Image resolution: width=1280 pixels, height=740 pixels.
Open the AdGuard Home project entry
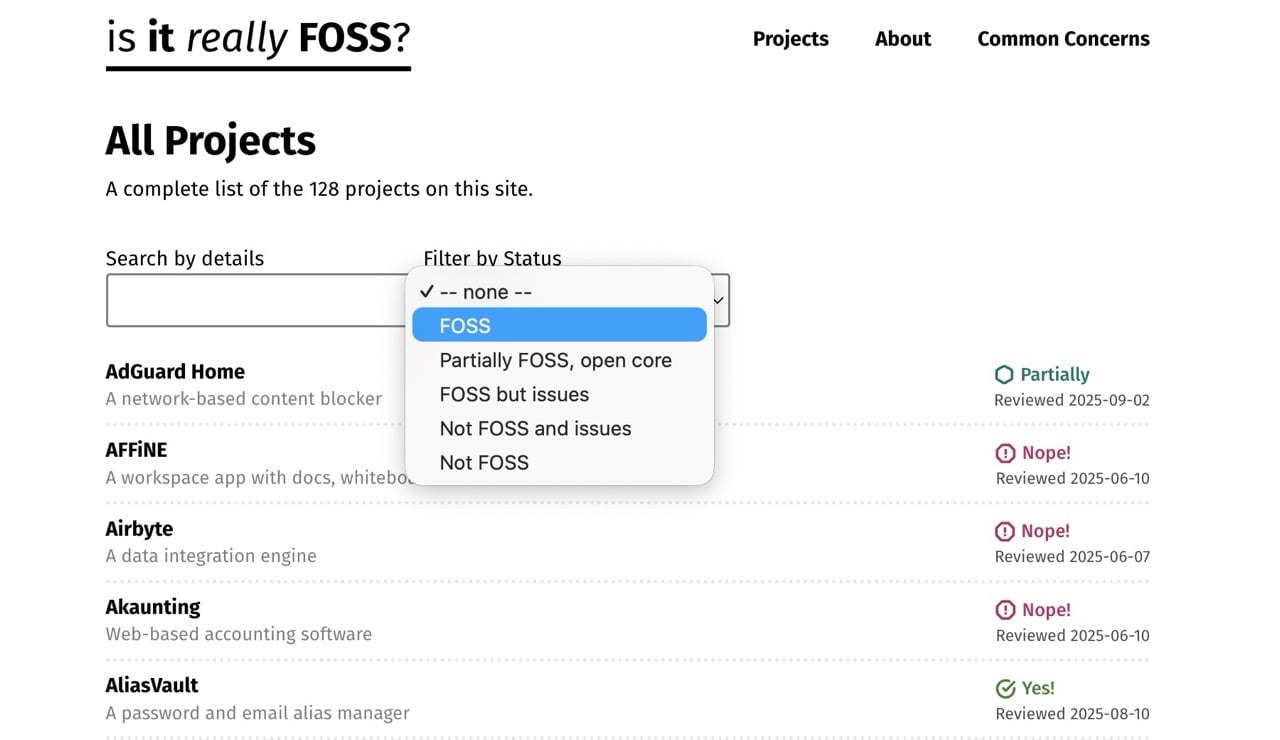tap(175, 371)
